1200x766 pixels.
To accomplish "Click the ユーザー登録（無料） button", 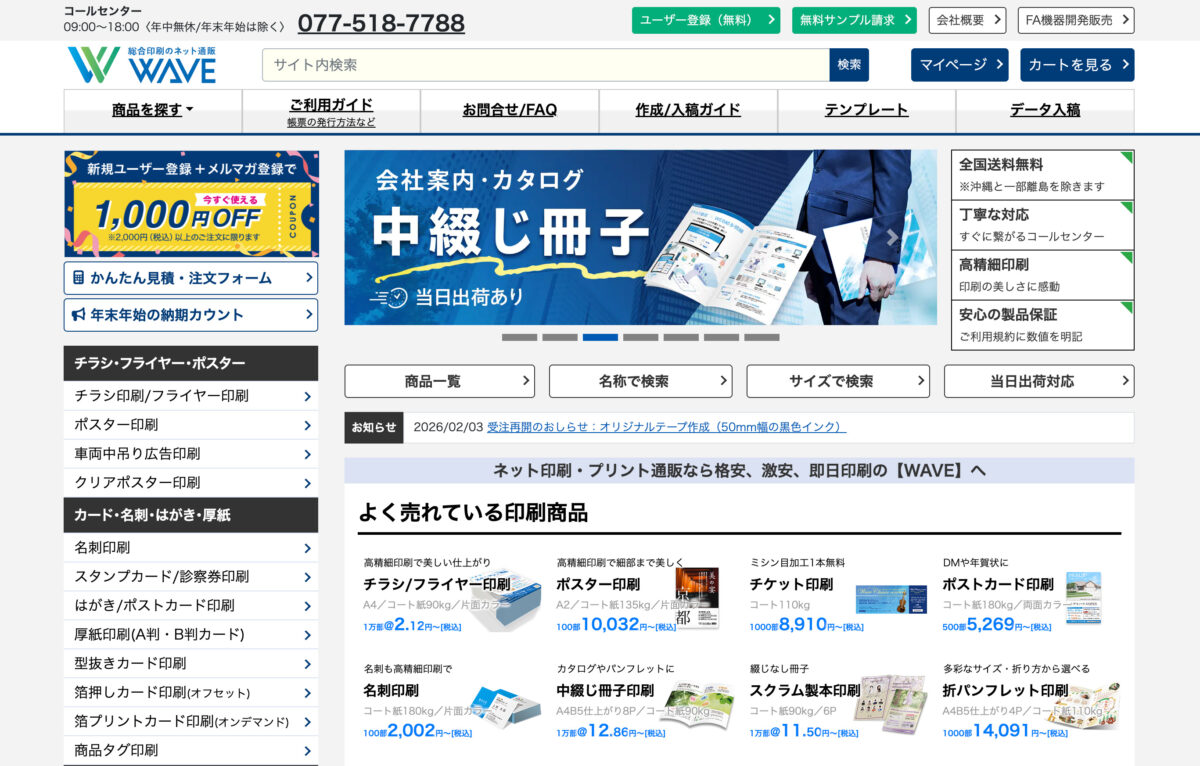I will click(705, 20).
